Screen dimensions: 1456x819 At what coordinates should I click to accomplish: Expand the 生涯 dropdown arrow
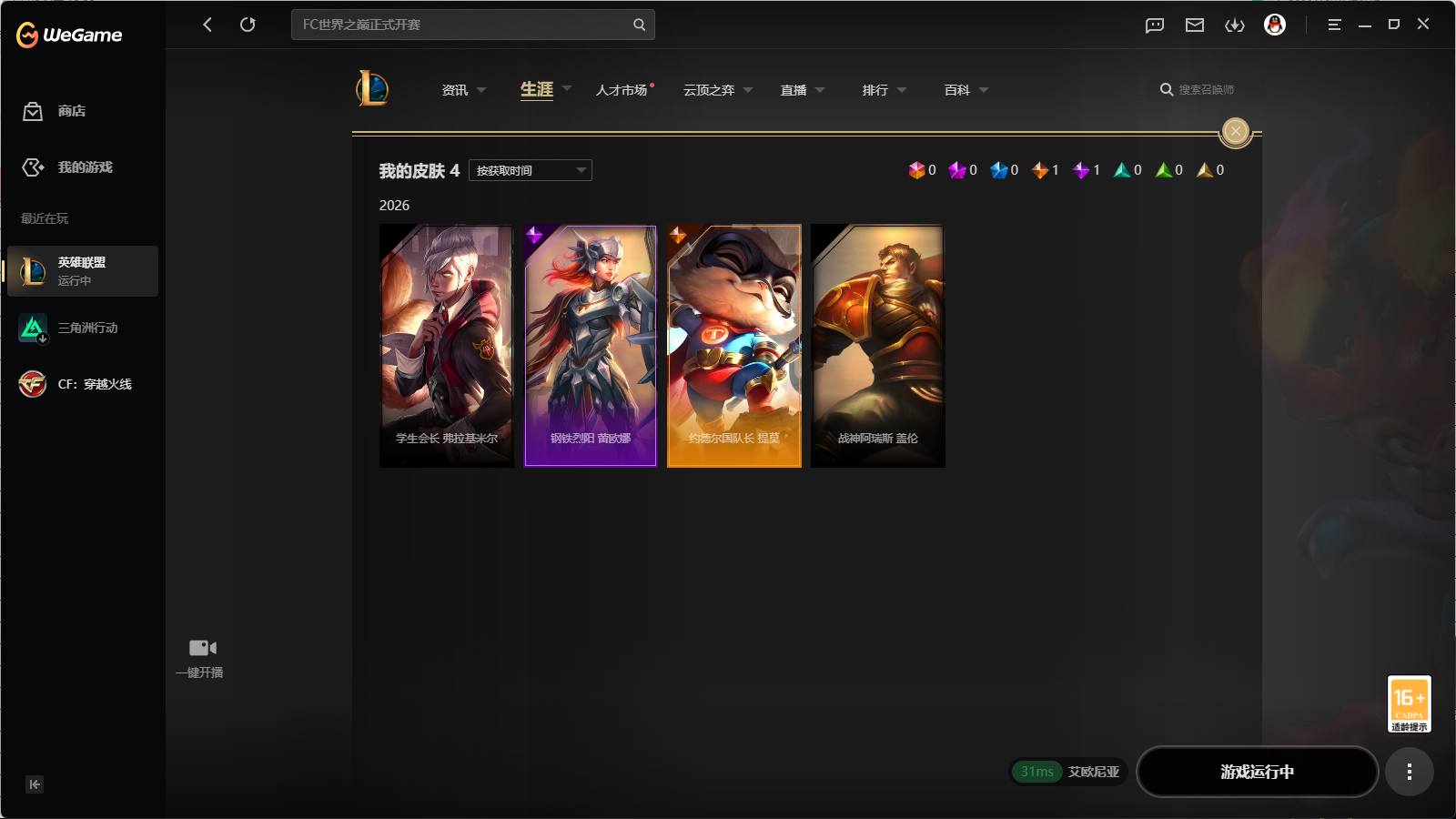(x=567, y=89)
